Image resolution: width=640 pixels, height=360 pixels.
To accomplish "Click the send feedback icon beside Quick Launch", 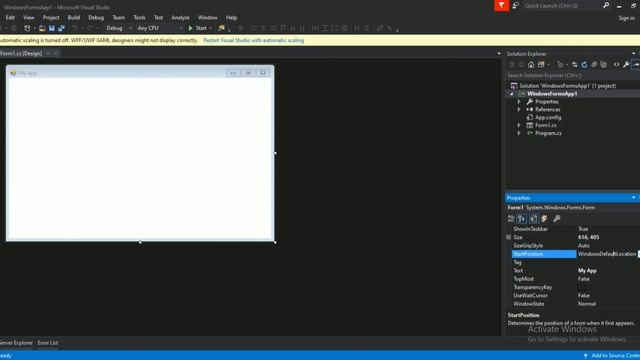I will pyautogui.click(x=516, y=5).
